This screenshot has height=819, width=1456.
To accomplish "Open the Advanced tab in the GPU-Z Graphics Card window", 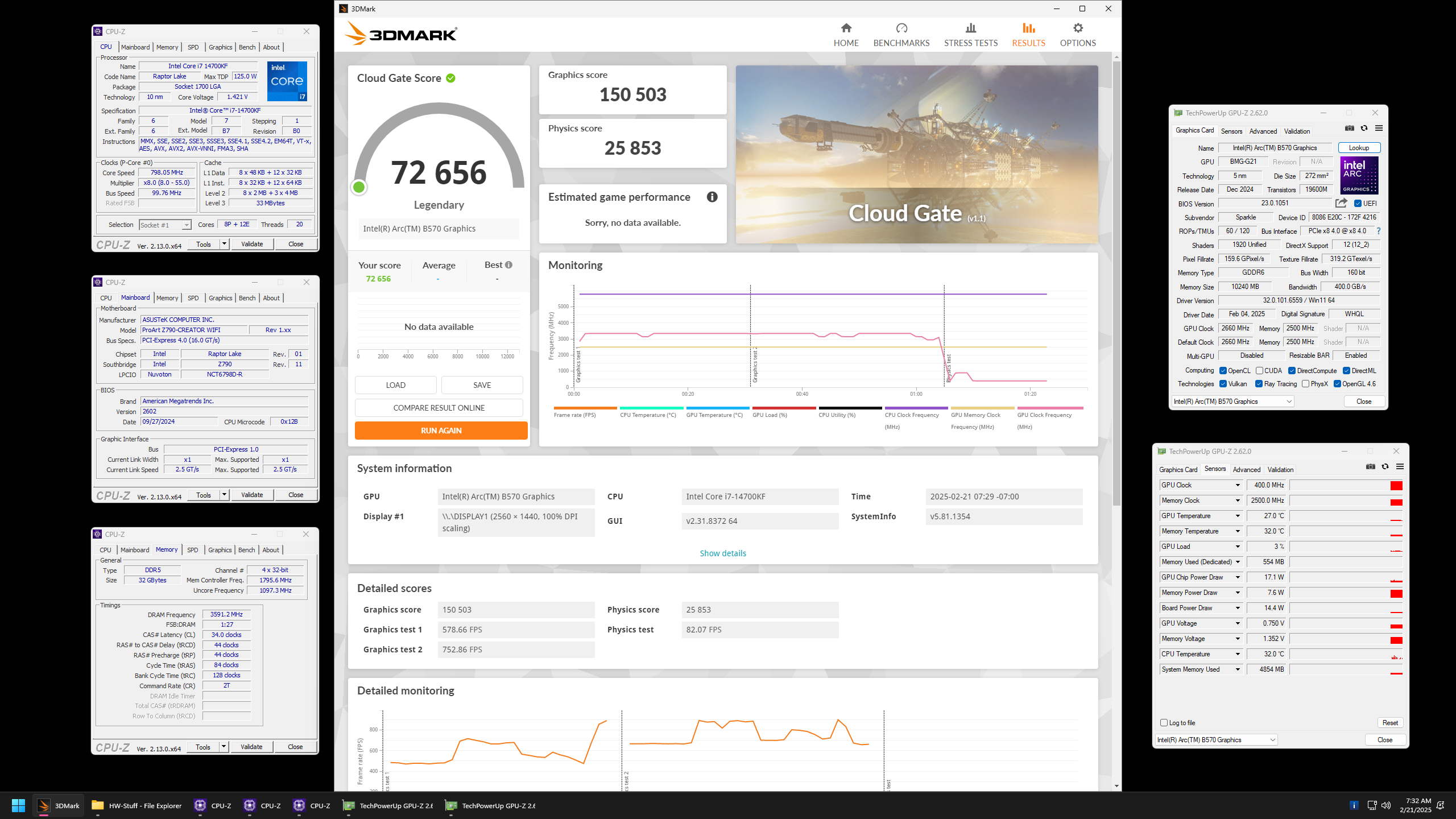I will pyautogui.click(x=1263, y=131).
